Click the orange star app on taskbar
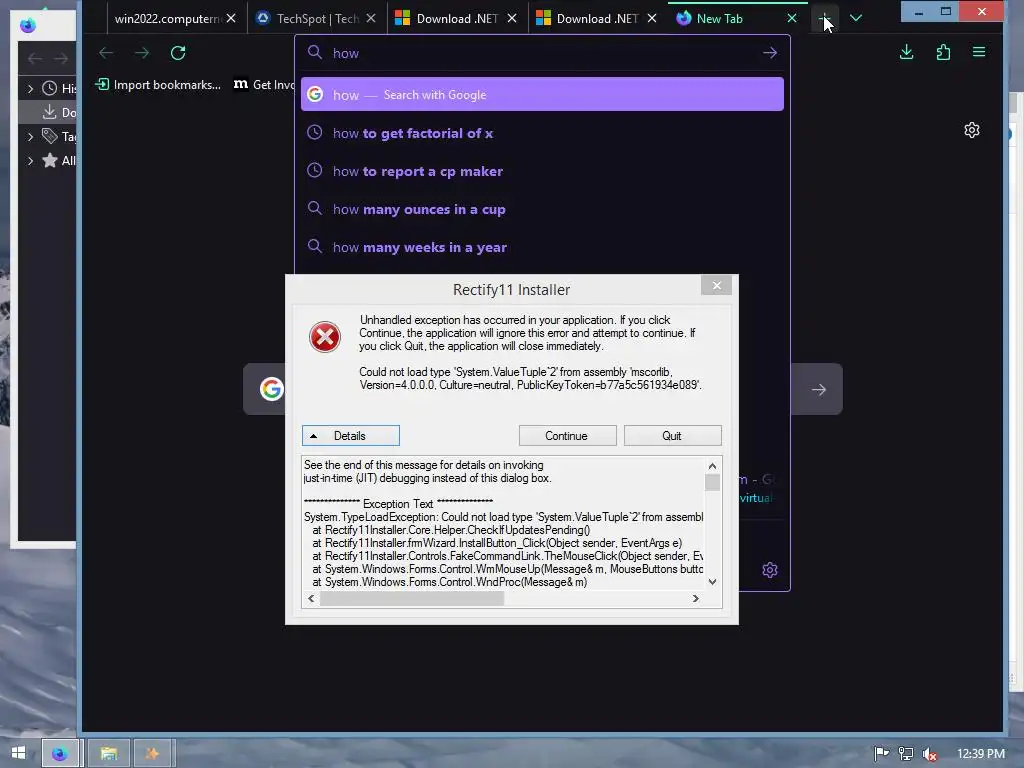 152,753
